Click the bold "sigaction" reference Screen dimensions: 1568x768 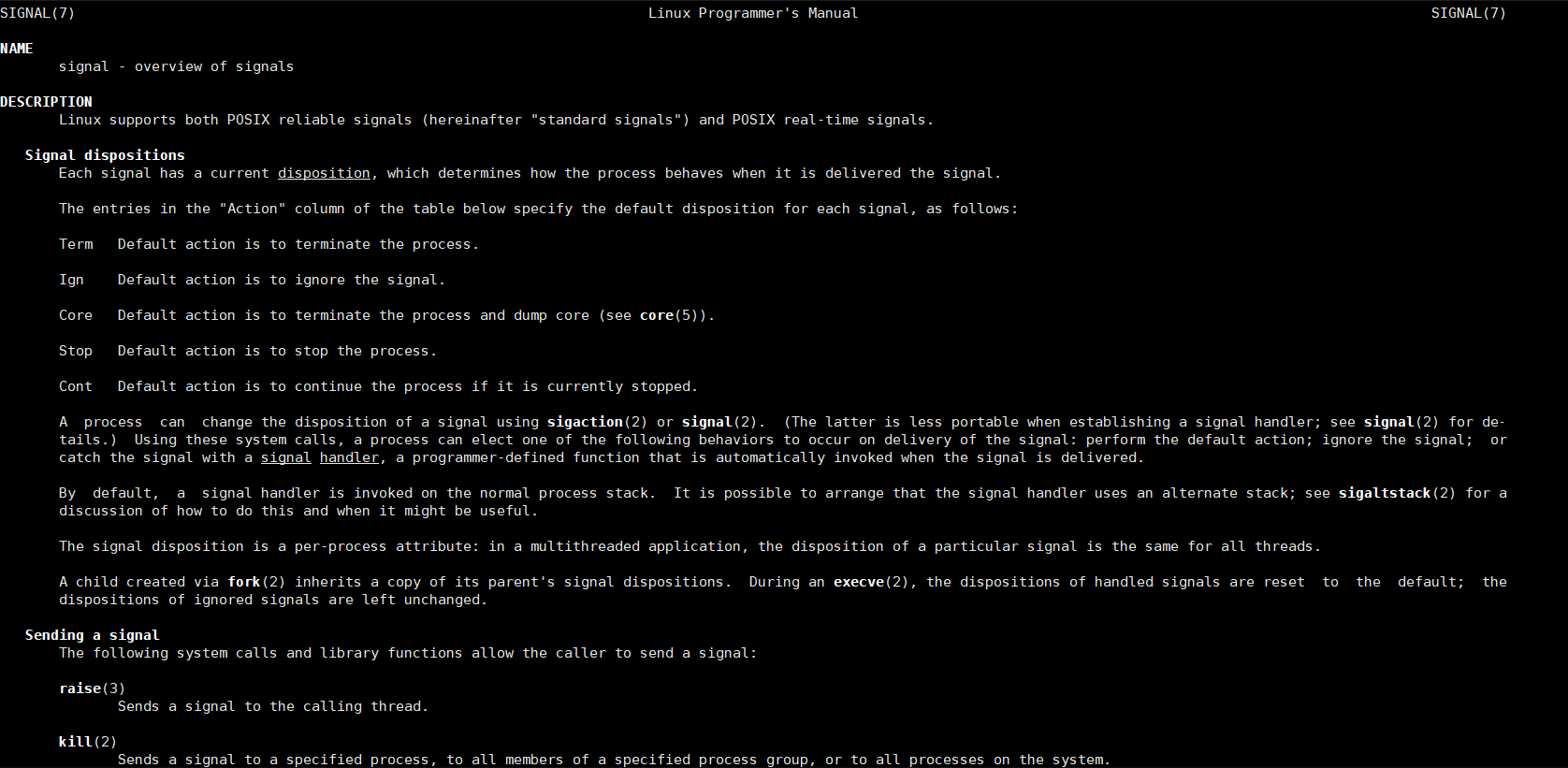point(585,422)
